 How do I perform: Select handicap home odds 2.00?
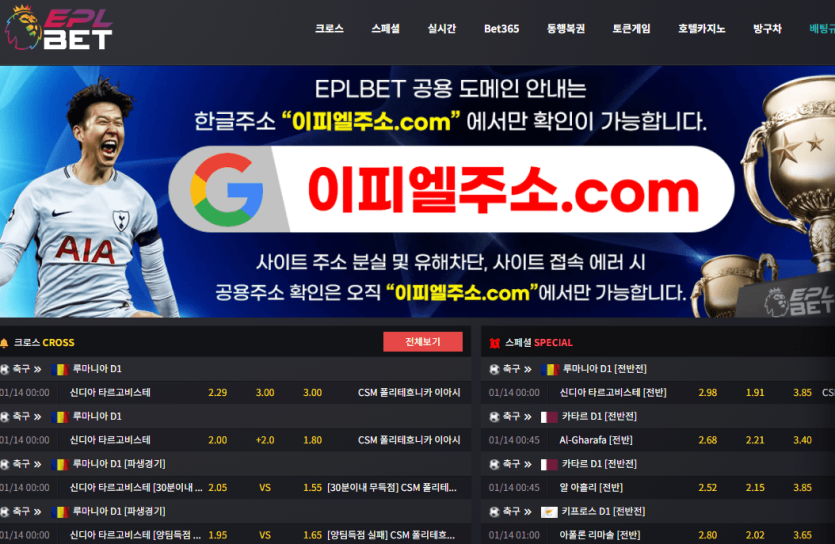pyautogui.click(x=217, y=440)
